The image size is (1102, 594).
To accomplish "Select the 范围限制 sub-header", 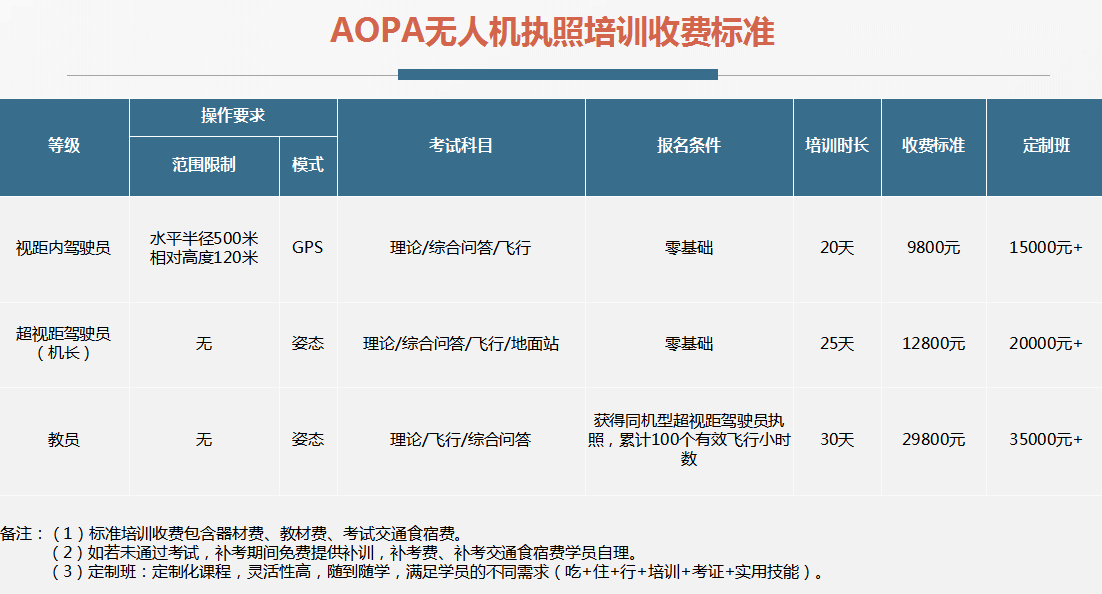I will 204,165.
